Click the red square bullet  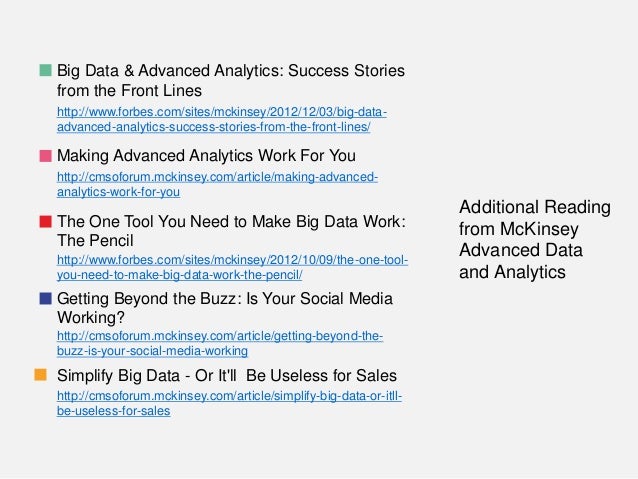pyautogui.click(x=46, y=221)
